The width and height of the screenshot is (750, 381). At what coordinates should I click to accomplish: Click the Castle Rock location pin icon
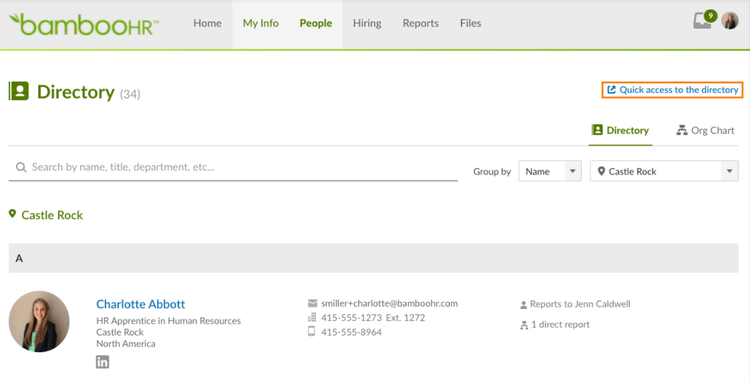pos(12,214)
